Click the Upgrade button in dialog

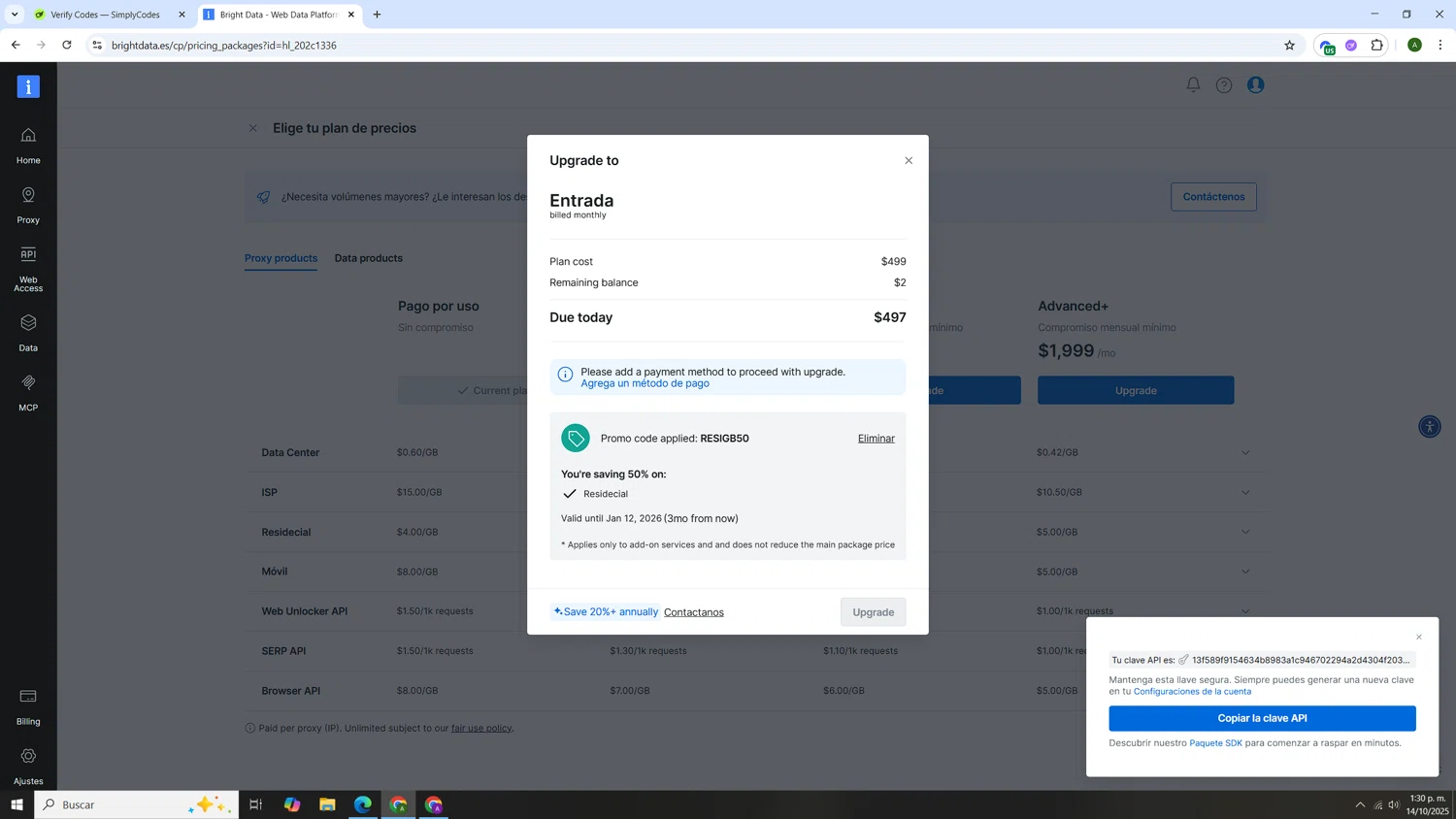873,612
